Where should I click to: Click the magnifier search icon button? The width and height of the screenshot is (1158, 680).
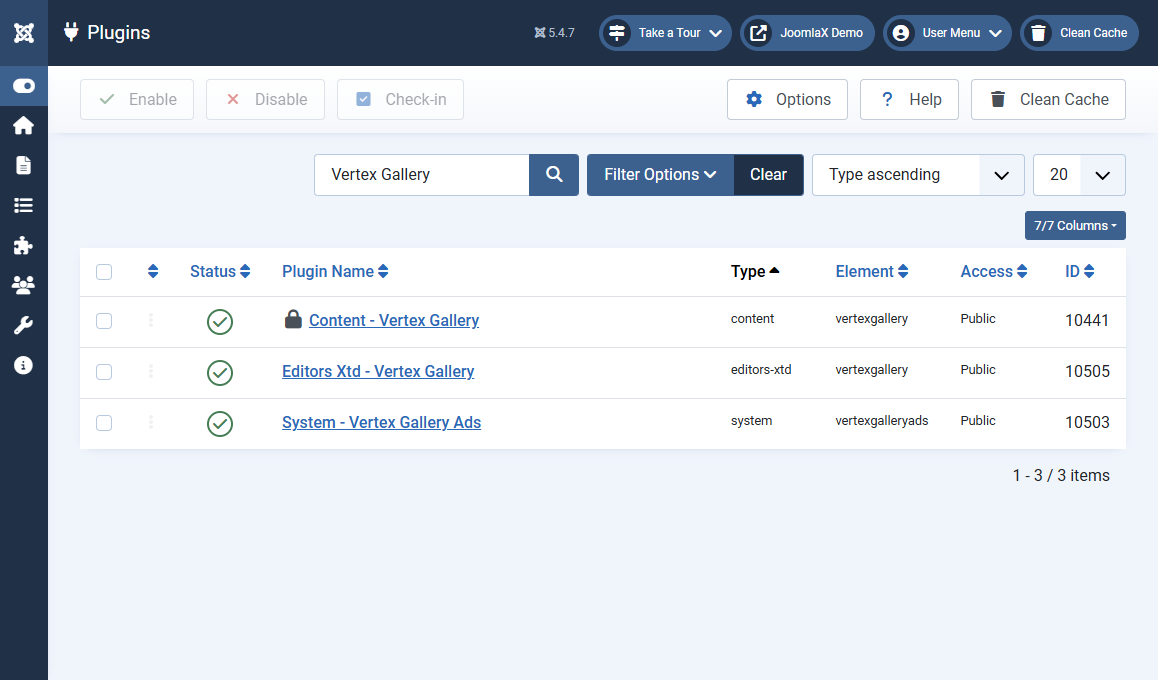click(554, 175)
